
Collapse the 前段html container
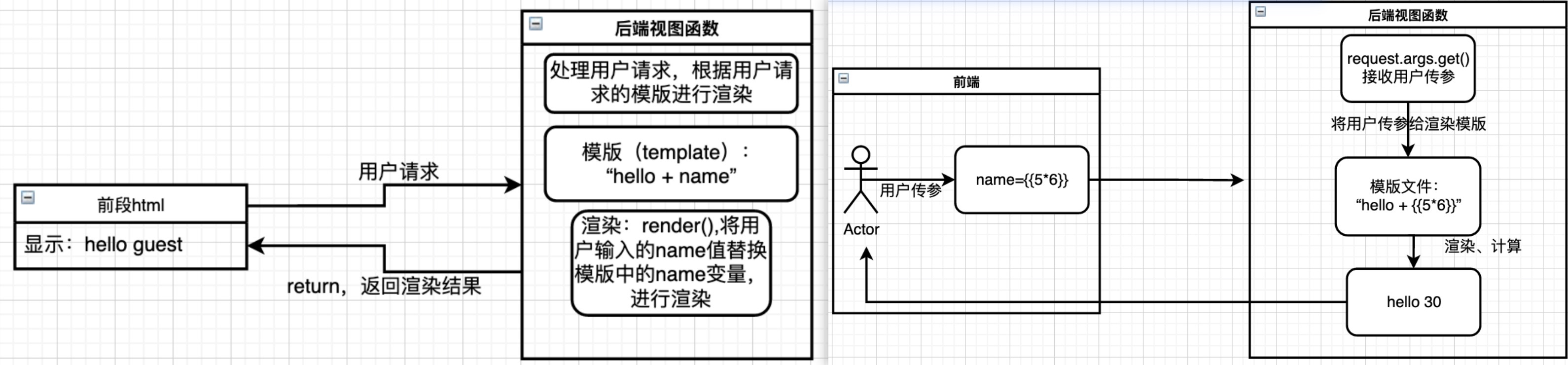pyautogui.click(x=28, y=197)
